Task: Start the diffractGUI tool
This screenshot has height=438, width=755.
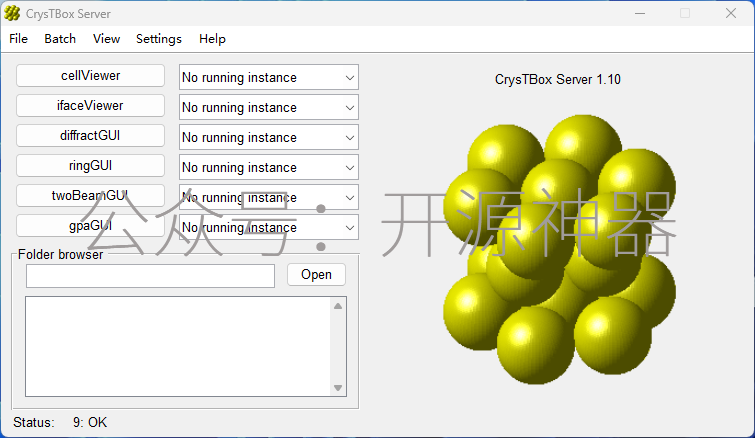Action: coord(91,135)
